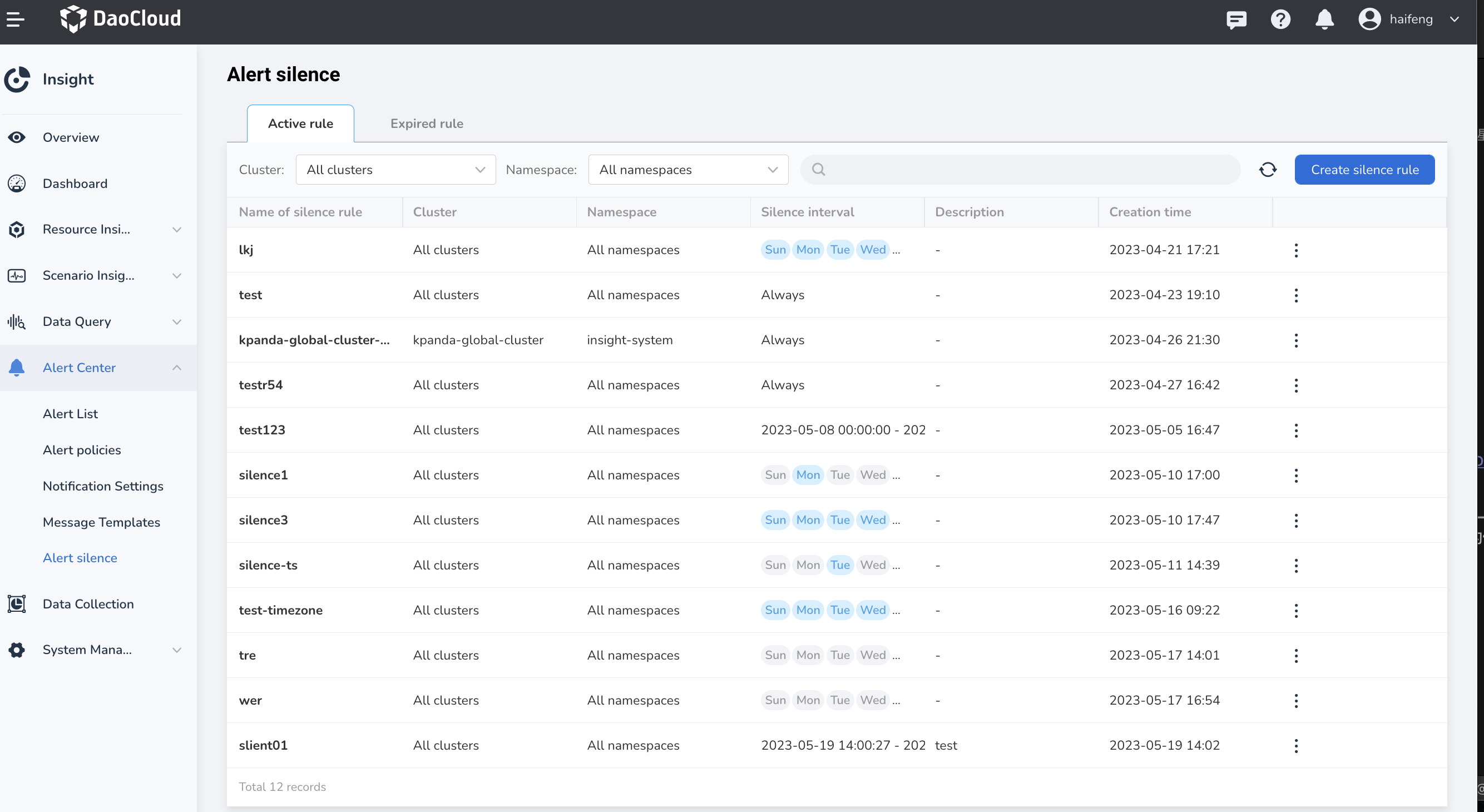Open actions menu for testr54 rule
The height and width of the screenshot is (812, 1484).
click(1295, 385)
